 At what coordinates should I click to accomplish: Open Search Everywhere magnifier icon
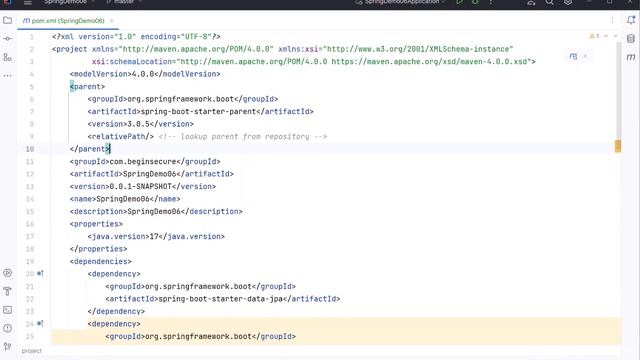[549, 2]
